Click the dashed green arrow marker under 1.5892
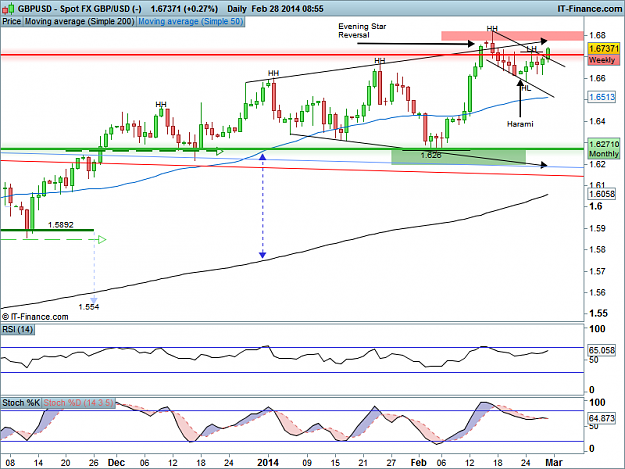This screenshot has height=469, width=625. (53, 239)
